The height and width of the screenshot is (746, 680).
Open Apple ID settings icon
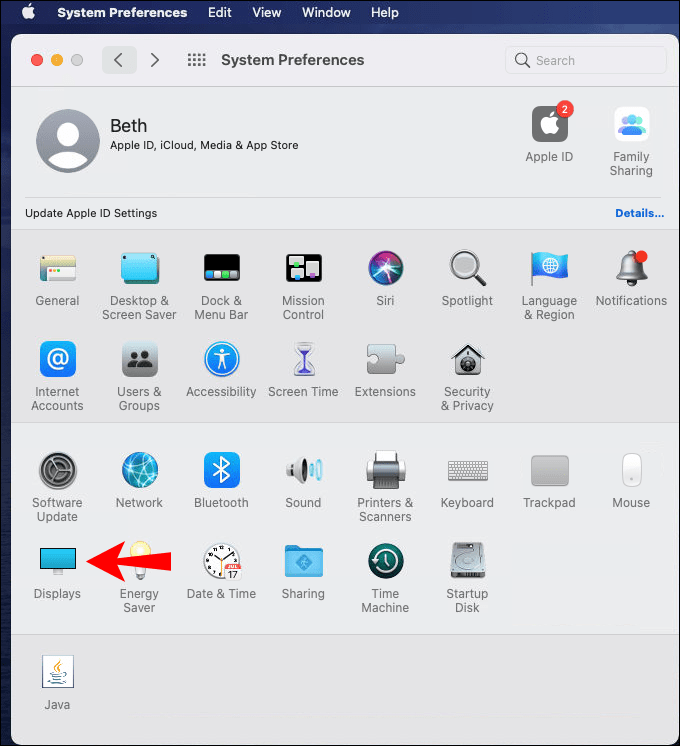coord(550,124)
